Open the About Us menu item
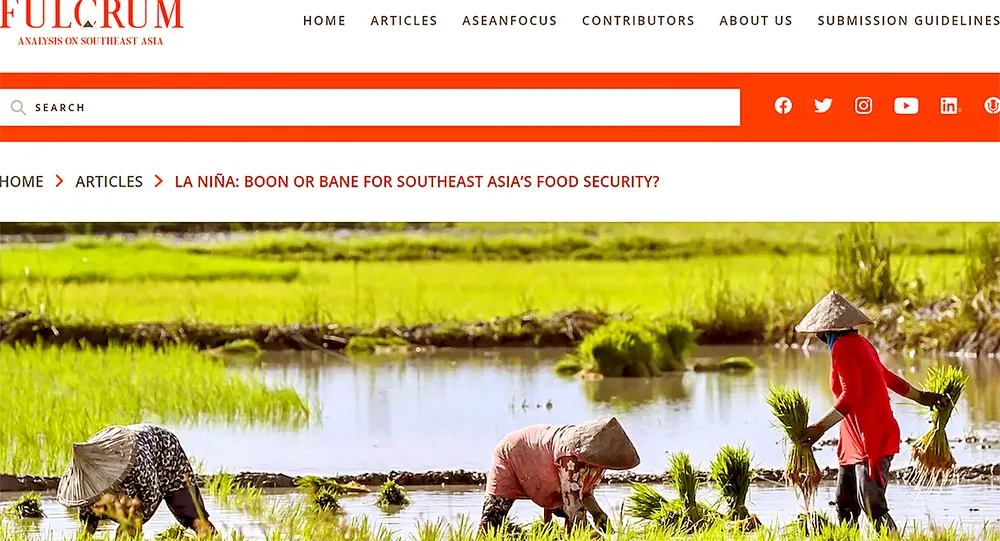 coord(756,20)
